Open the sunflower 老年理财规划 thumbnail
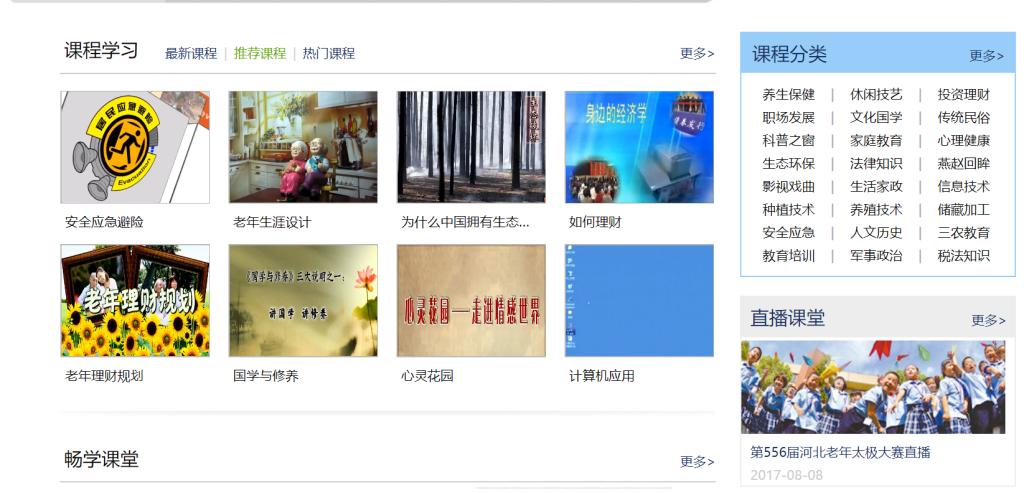The image size is (1024, 493). pos(135,301)
